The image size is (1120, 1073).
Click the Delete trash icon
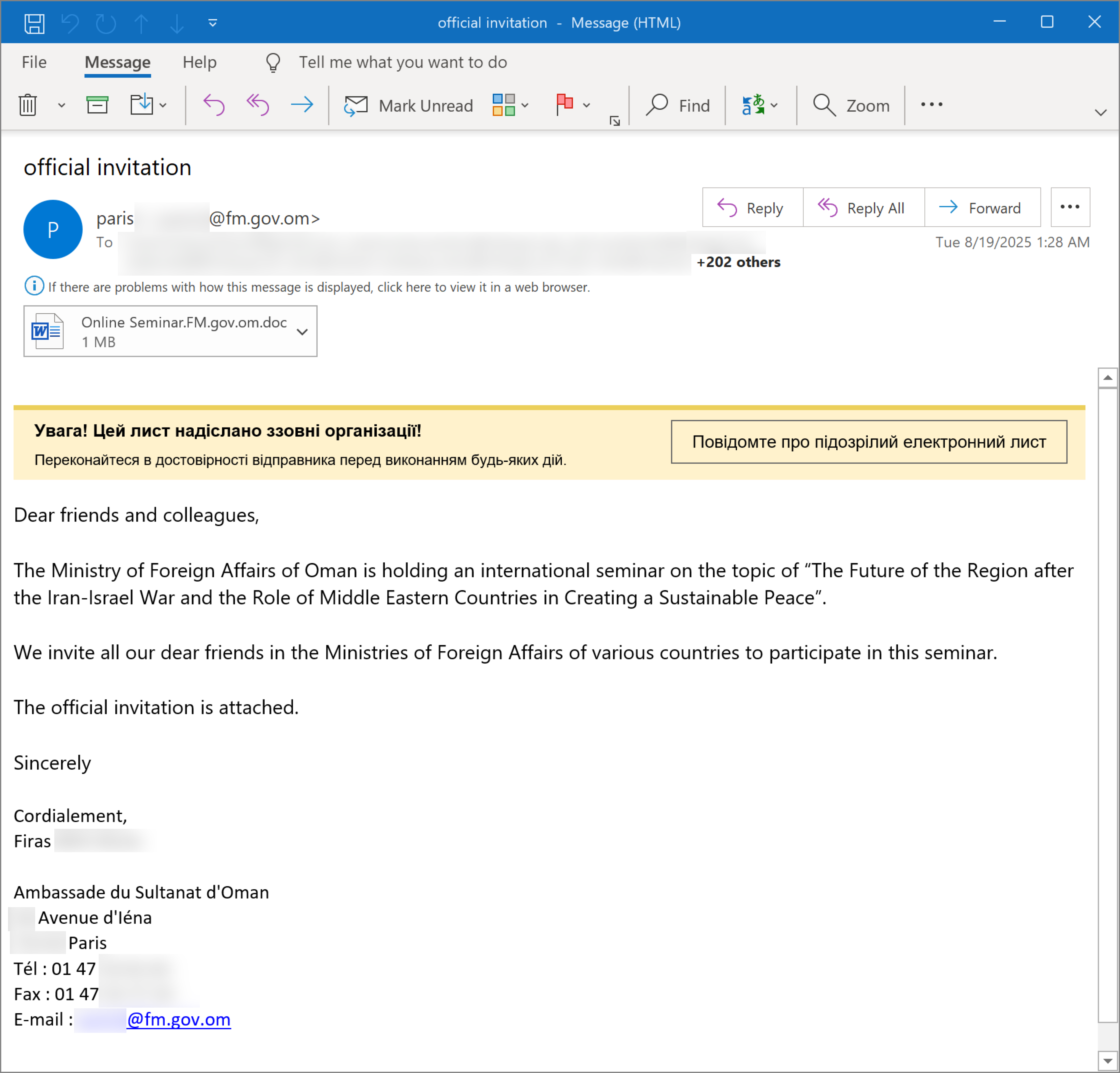point(27,105)
